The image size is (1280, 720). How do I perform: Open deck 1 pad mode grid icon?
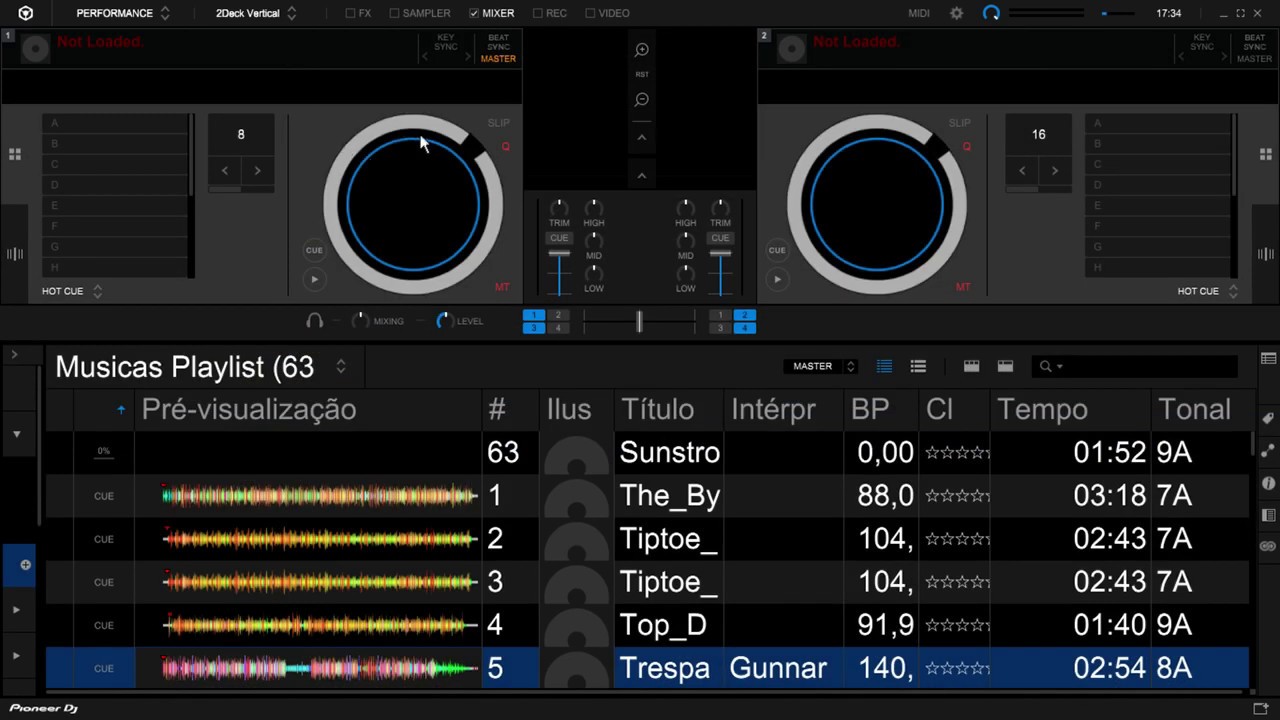15,154
